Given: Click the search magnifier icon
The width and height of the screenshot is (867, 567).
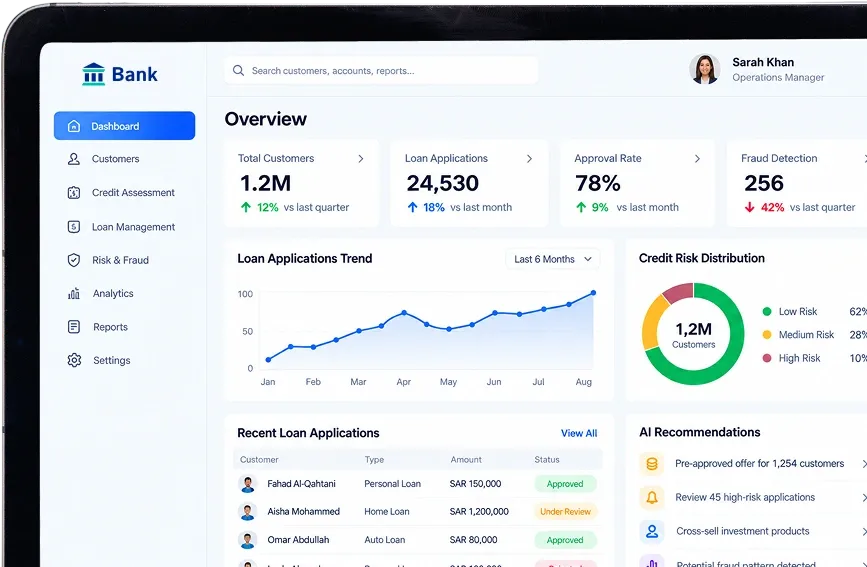Looking at the screenshot, I should (238, 70).
